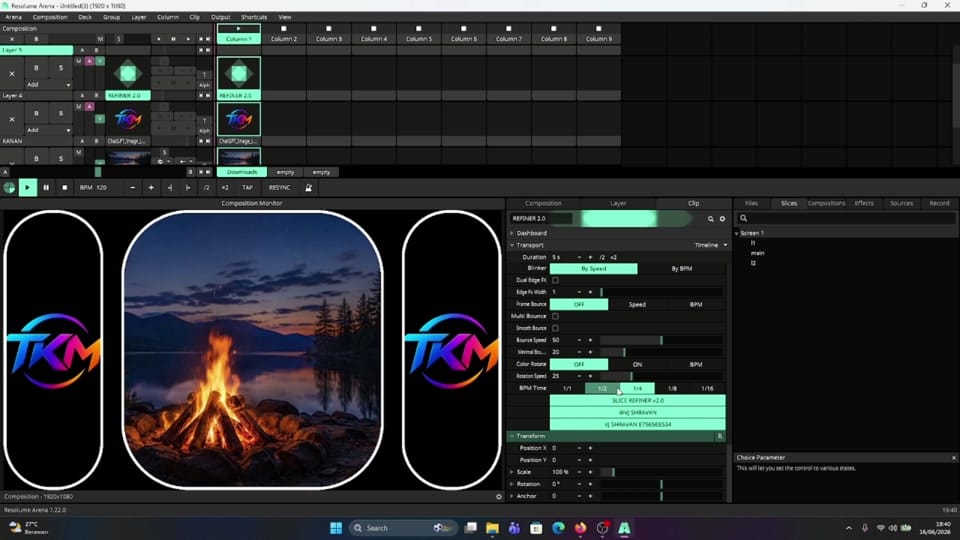Open the Layer menu
Screen dimensions: 960x540
139,17
